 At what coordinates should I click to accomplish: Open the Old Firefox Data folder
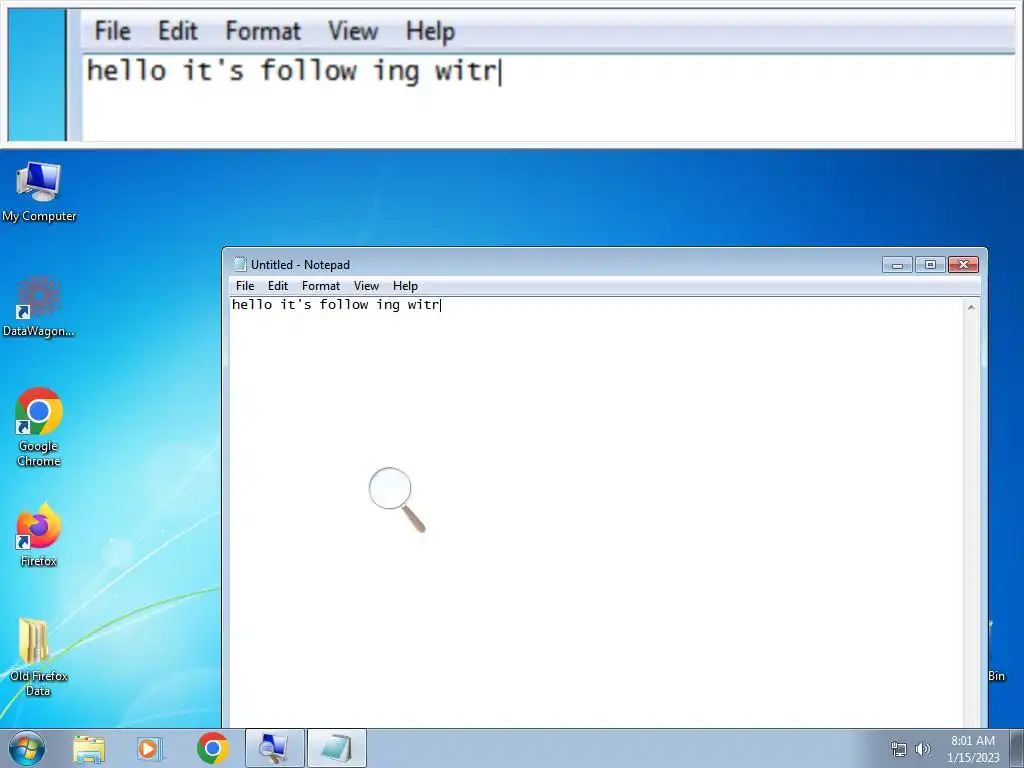click(x=37, y=656)
